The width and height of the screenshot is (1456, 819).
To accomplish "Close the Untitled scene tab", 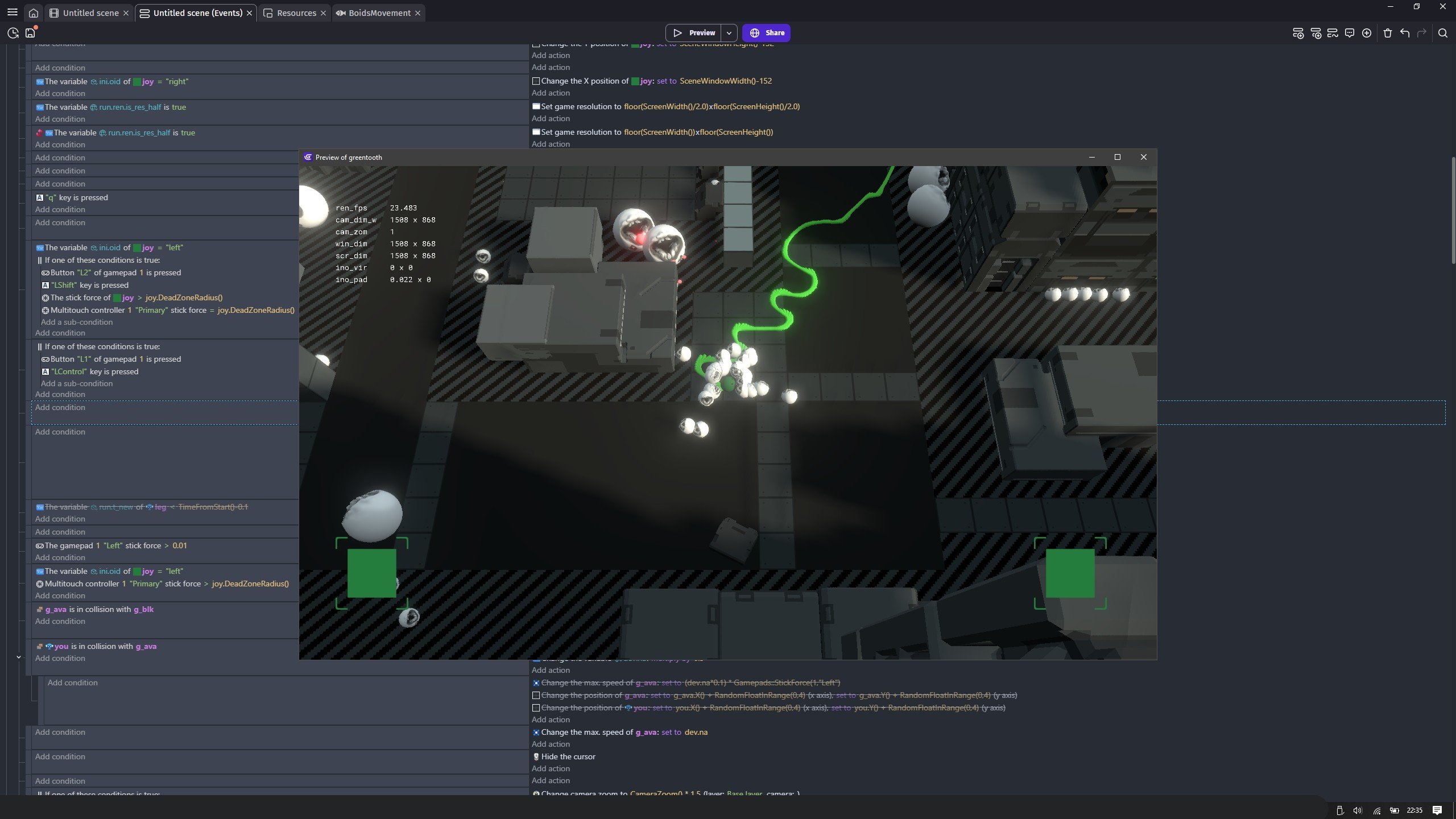I will [x=126, y=13].
